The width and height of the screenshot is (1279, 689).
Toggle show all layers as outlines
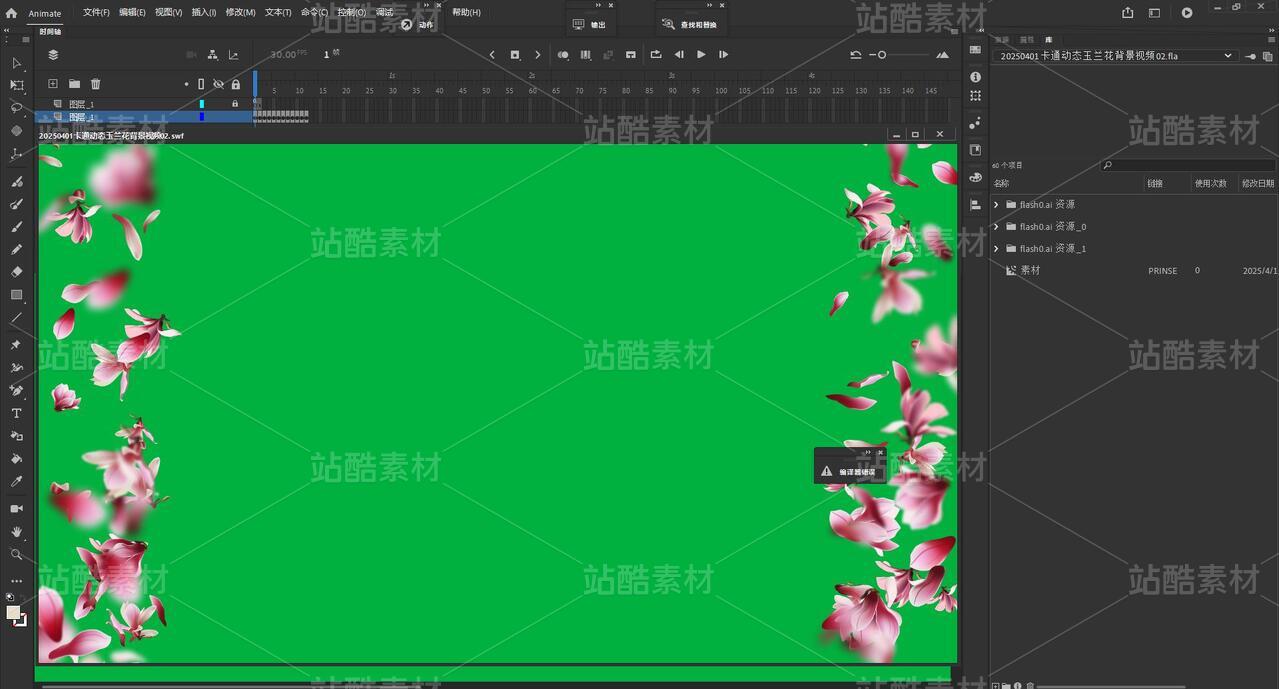coord(201,84)
